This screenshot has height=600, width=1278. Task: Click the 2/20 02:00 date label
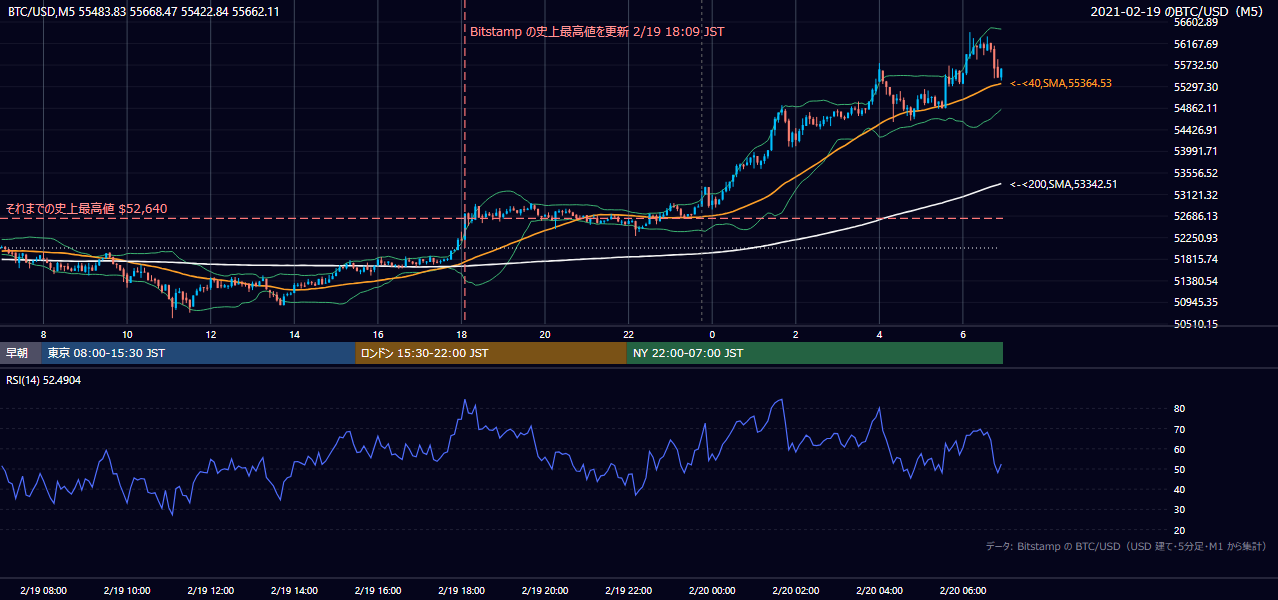(796, 591)
